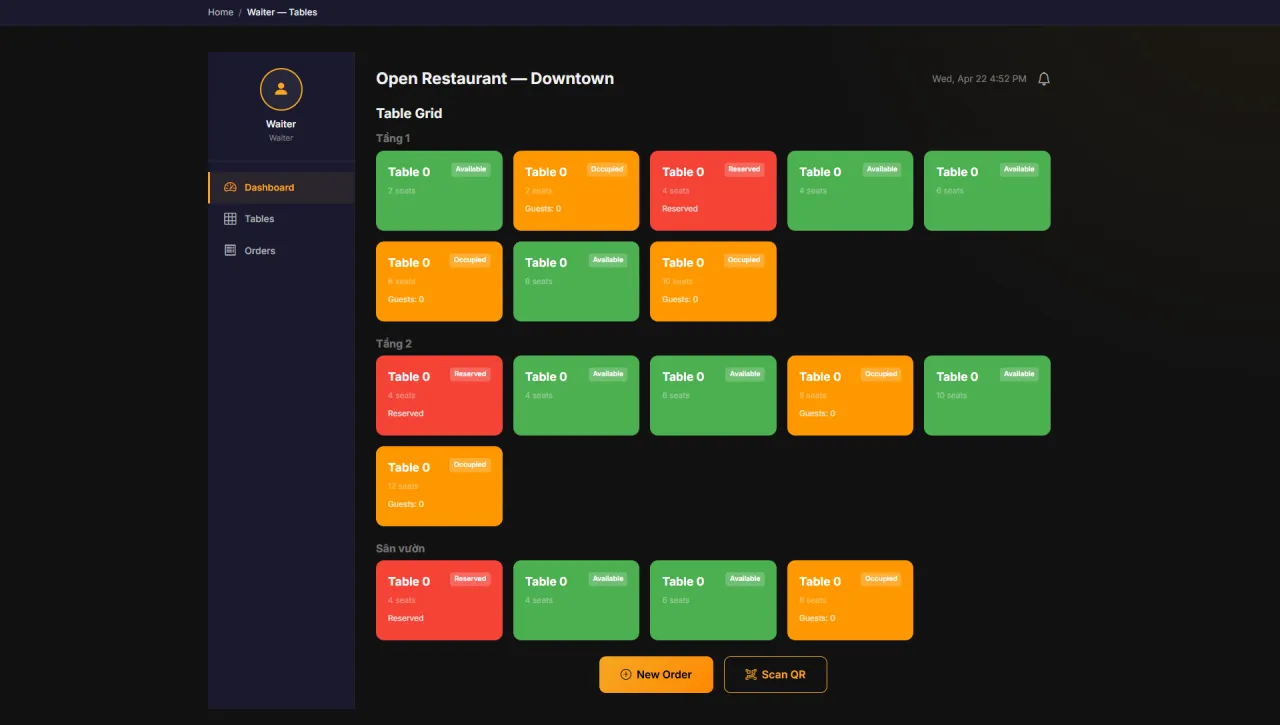The width and height of the screenshot is (1280, 725).
Task: Open the Reserved 4-seat table in Sân vườn
Action: [x=439, y=600]
